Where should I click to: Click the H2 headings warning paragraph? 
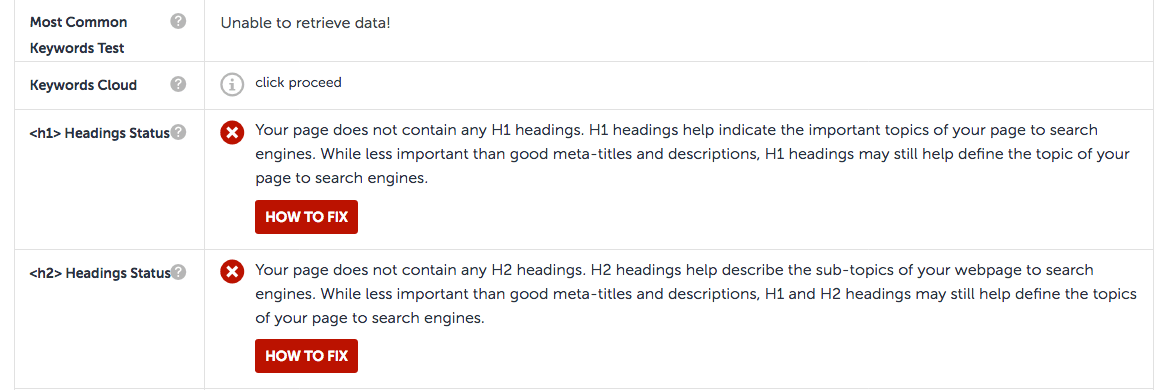point(696,294)
